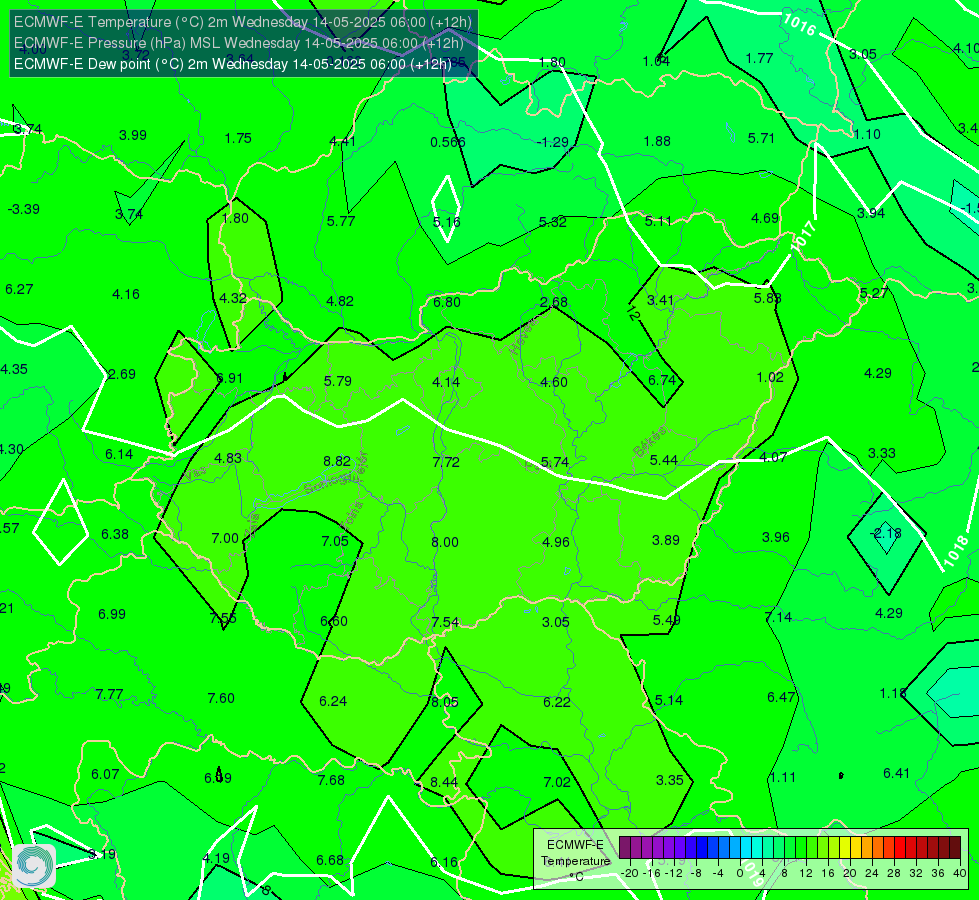The height and width of the screenshot is (900, 979).
Task: Click the dew point value 7.60
Action: click(x=221, y=698)
